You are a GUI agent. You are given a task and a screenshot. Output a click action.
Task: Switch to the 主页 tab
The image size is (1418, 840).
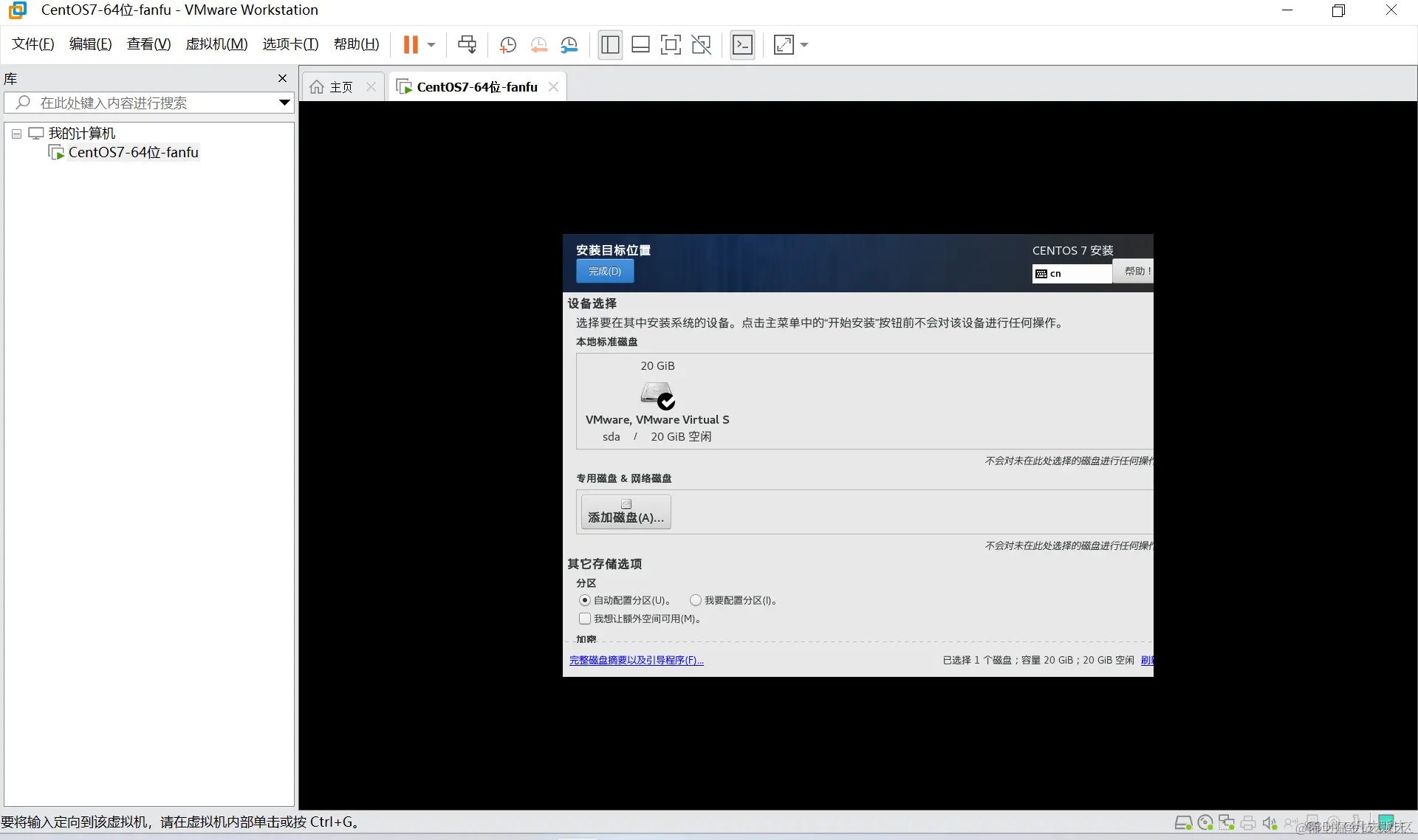[340, 87]
